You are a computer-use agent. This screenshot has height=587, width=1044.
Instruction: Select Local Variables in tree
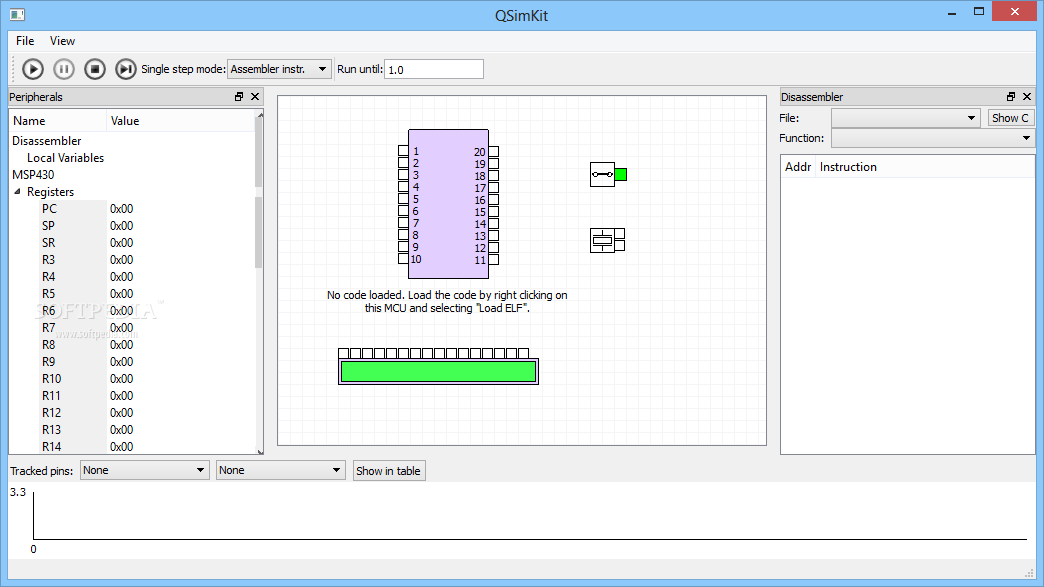pyautogui.click(x=65, y=158)
